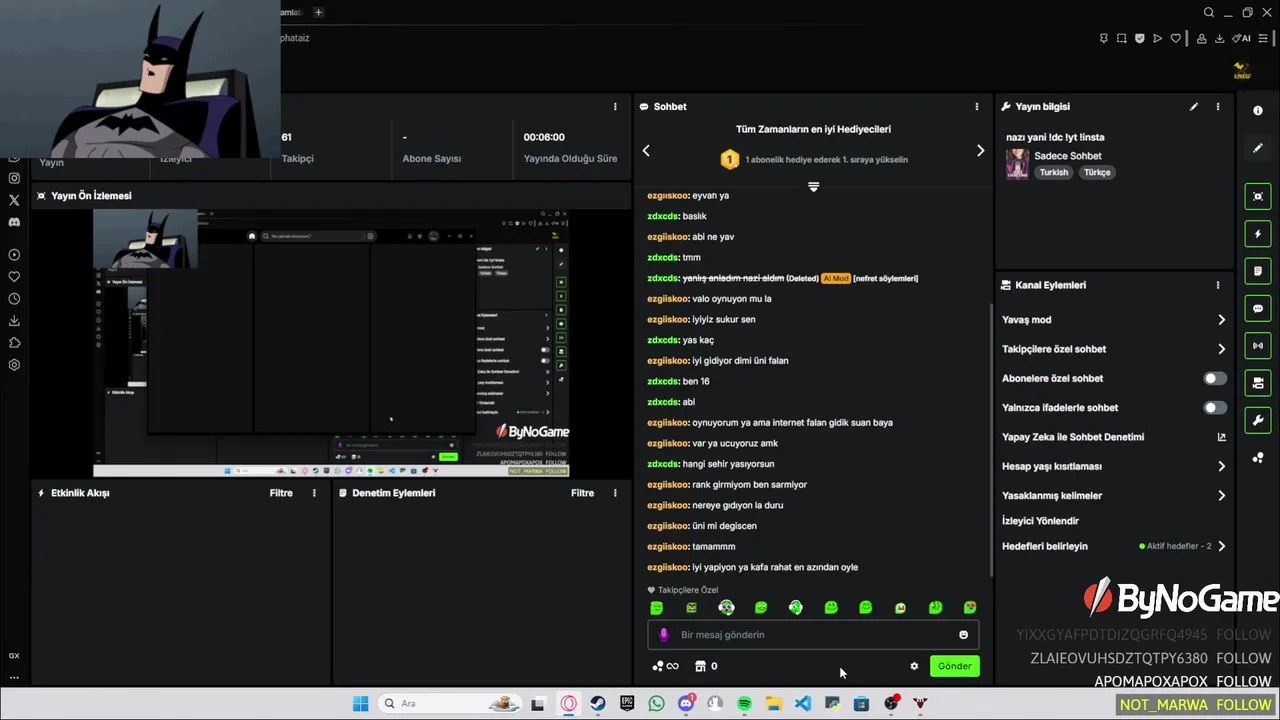Open Windows Start menu

click(x=360, y=704)
